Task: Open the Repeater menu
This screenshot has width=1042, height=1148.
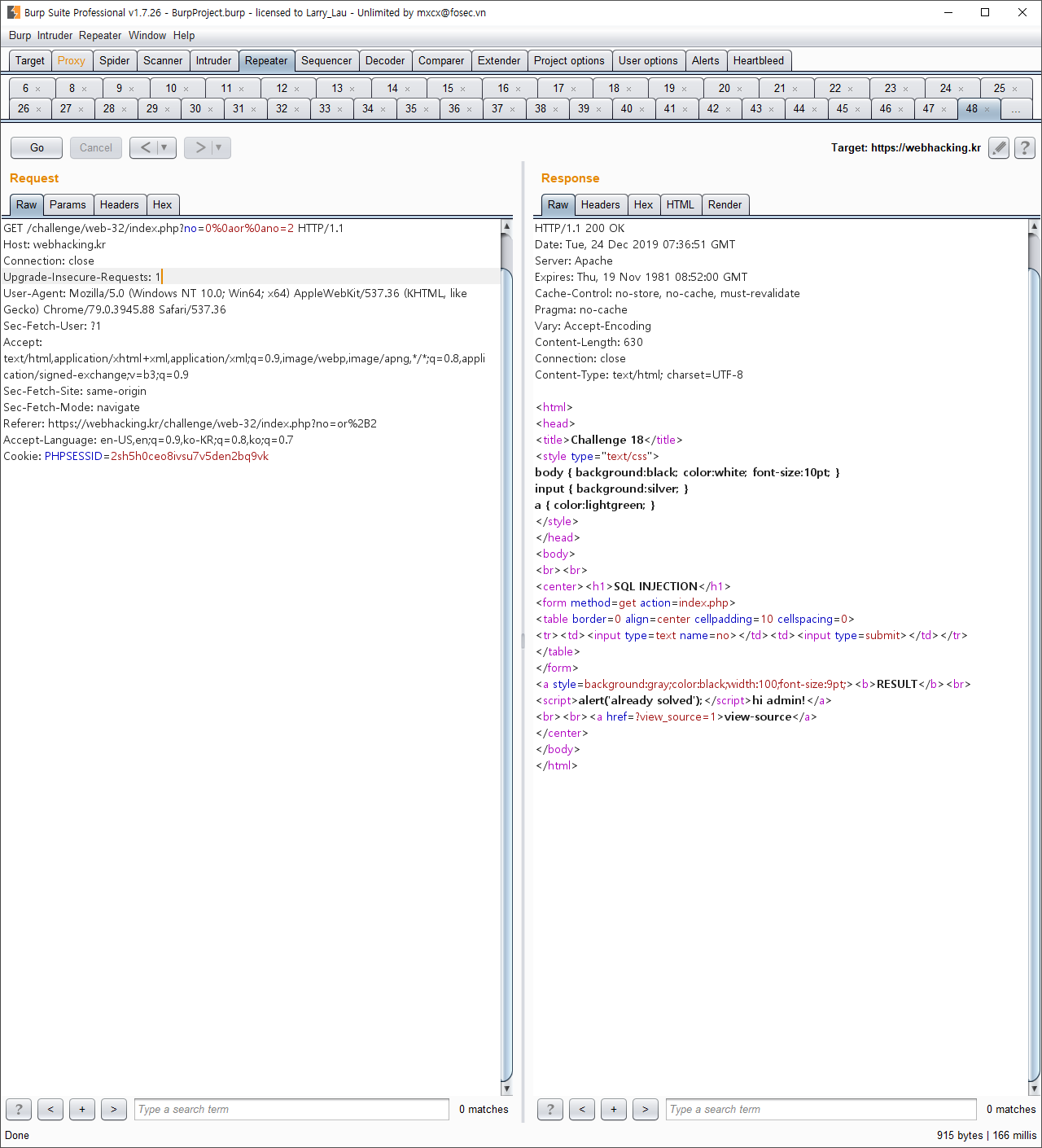Action: pos(100,35)
